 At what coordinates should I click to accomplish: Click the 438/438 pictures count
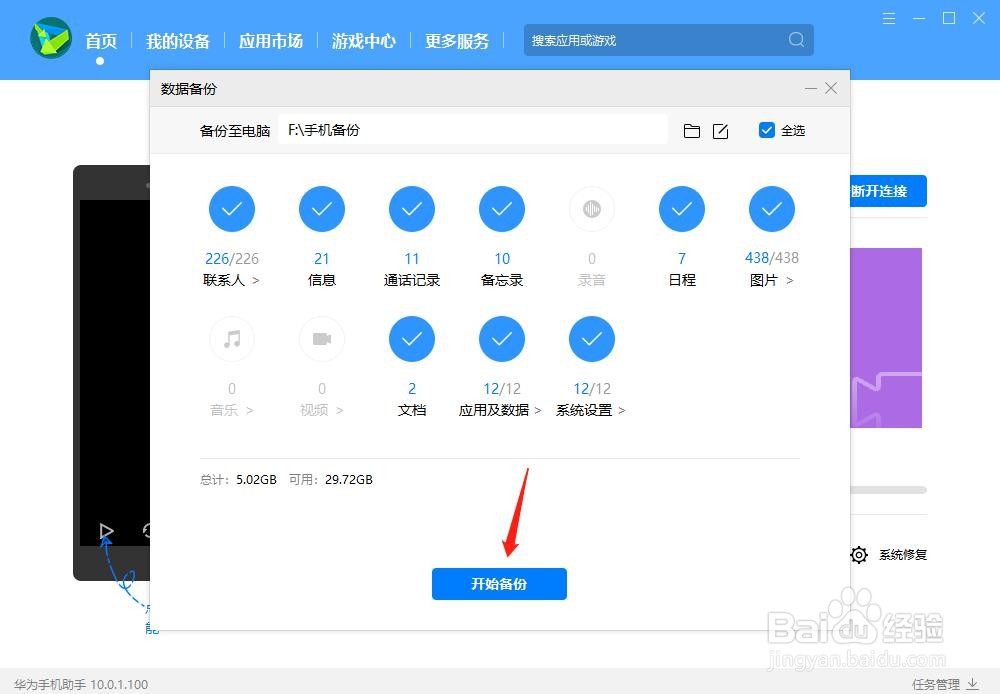(772, 258)
